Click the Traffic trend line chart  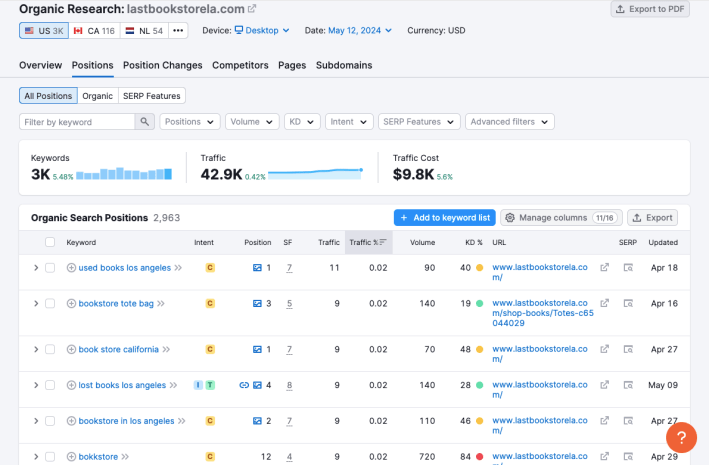pyautogui.click(x=316, y=174)
